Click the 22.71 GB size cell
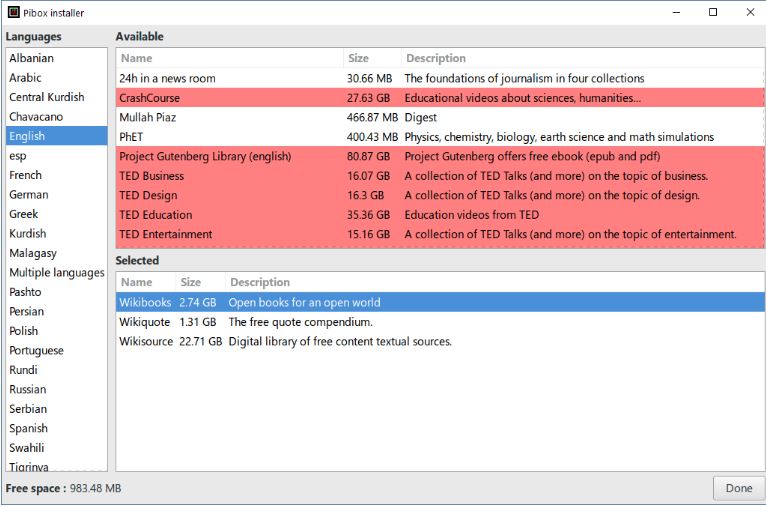Image resolution: width=766 pixels, height=506 pixels. tap(200, 341)
